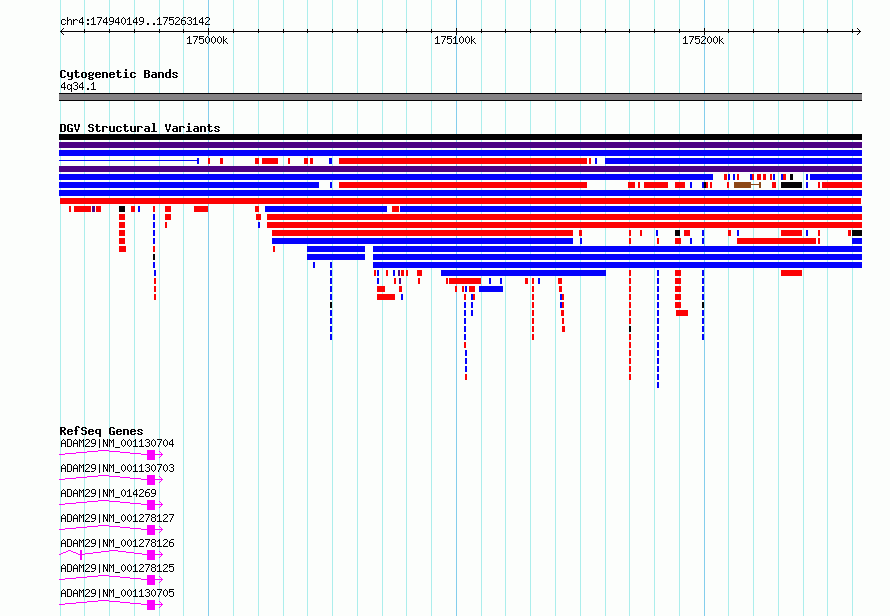Select the brown structural variant feature
The image size is (890, 616).
(747, 185)
